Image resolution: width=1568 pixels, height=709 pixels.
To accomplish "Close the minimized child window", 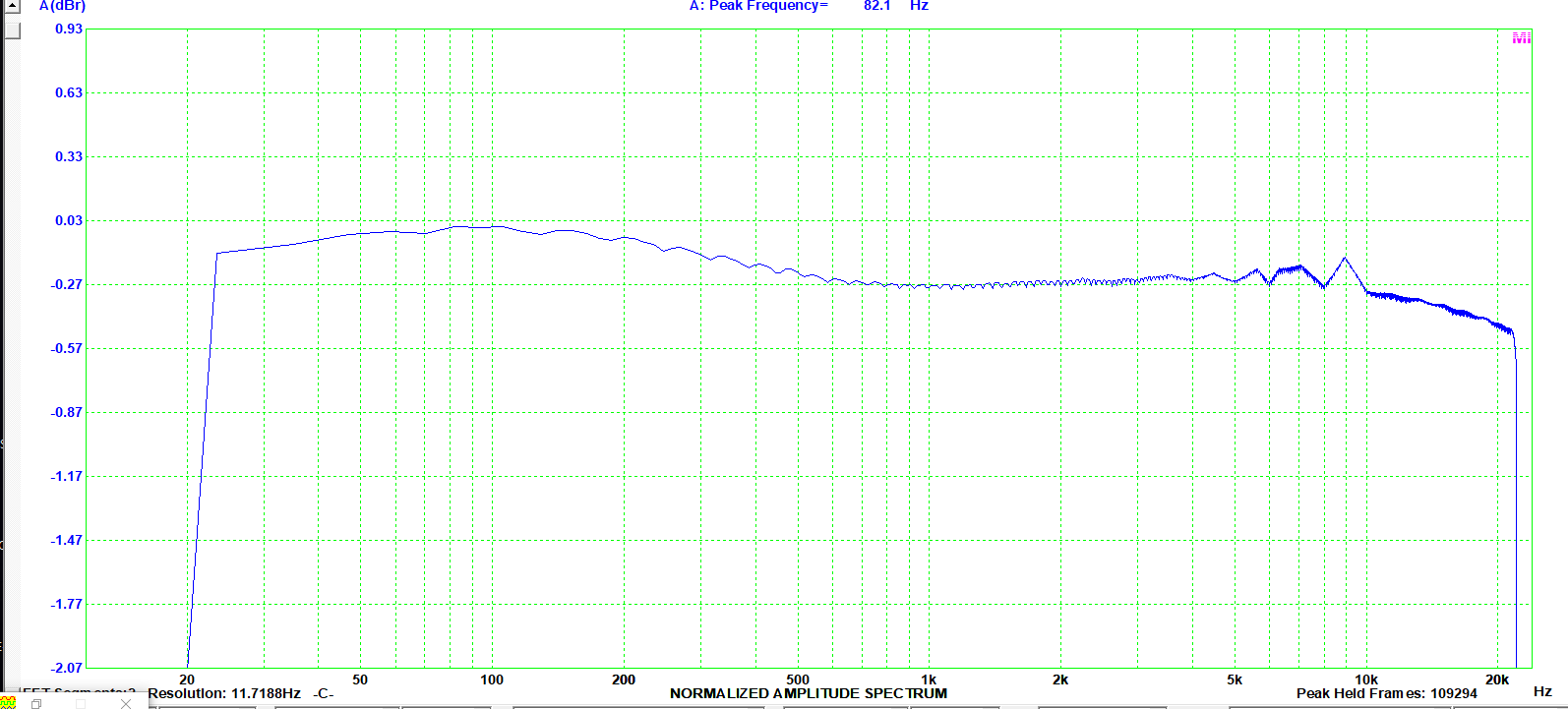I will click(x=125, y=703).
